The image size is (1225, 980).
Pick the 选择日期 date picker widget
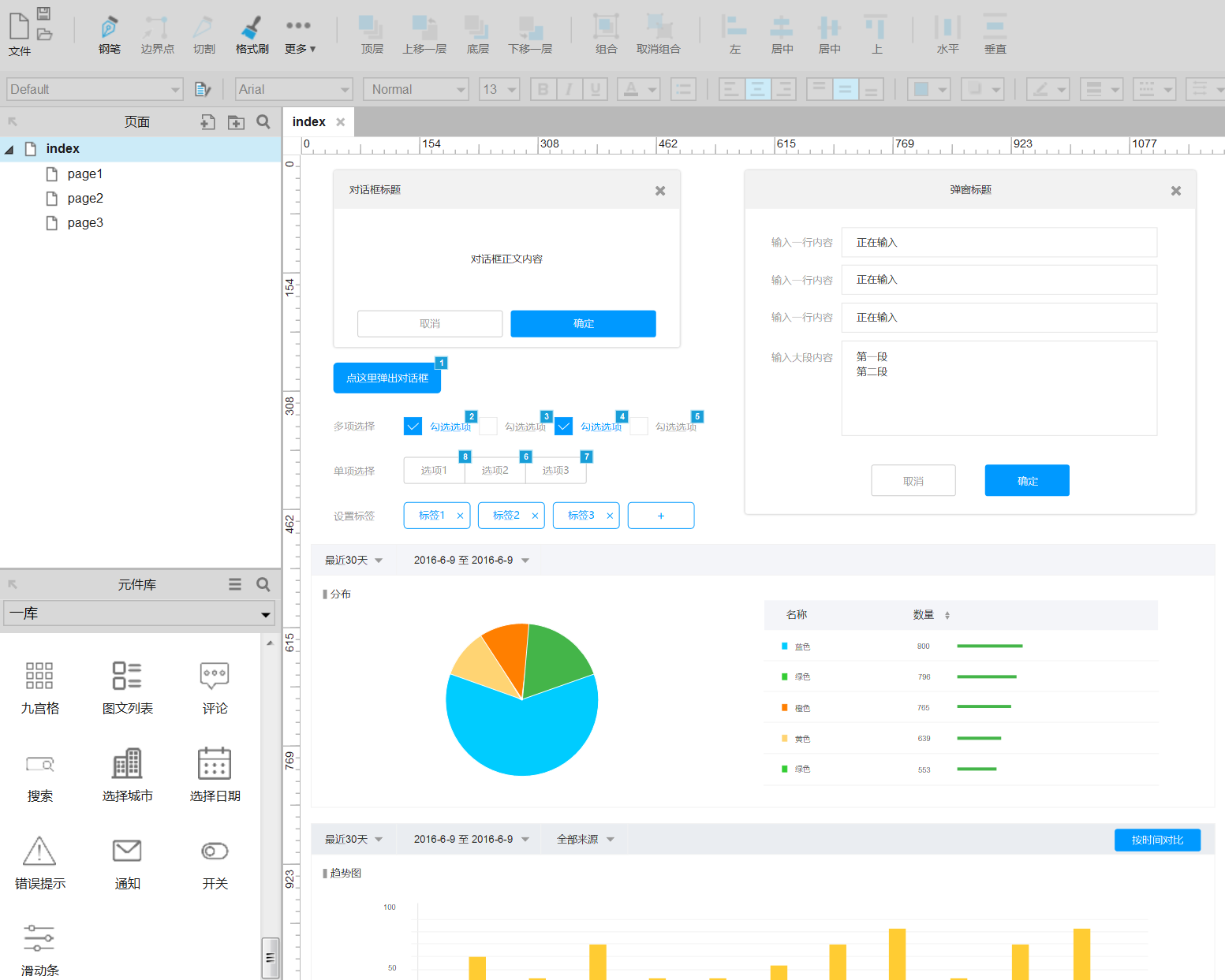click(x=215, y=775)
